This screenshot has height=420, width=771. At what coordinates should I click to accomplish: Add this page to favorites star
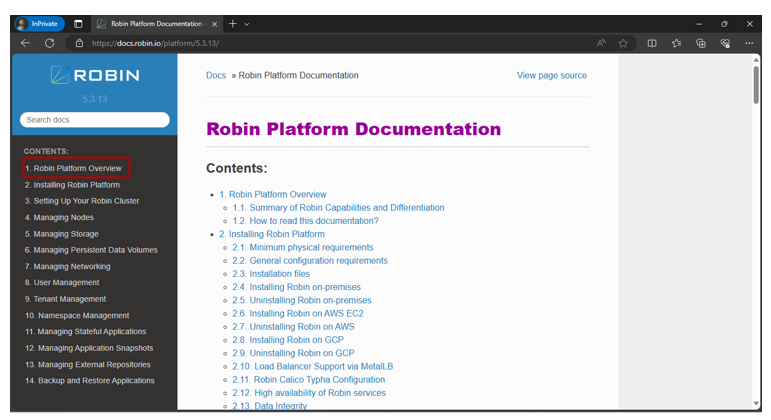pyautogui.click(x=623, y=43)
